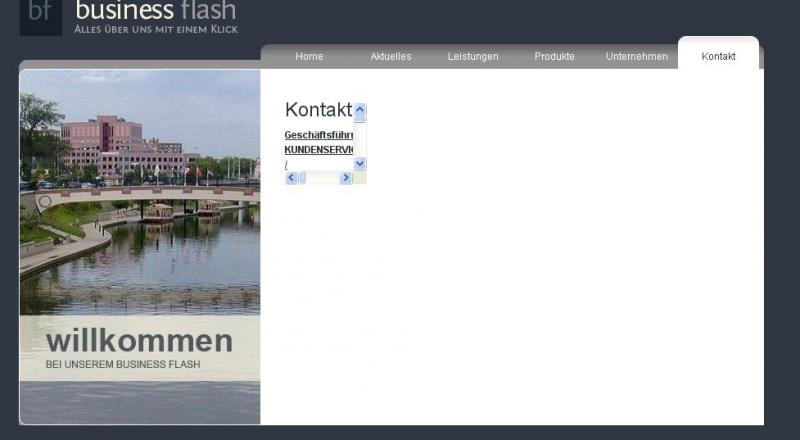800x440 pixels.
Task: Go to the Leistungen tab
Action: [x=473, y=57]
